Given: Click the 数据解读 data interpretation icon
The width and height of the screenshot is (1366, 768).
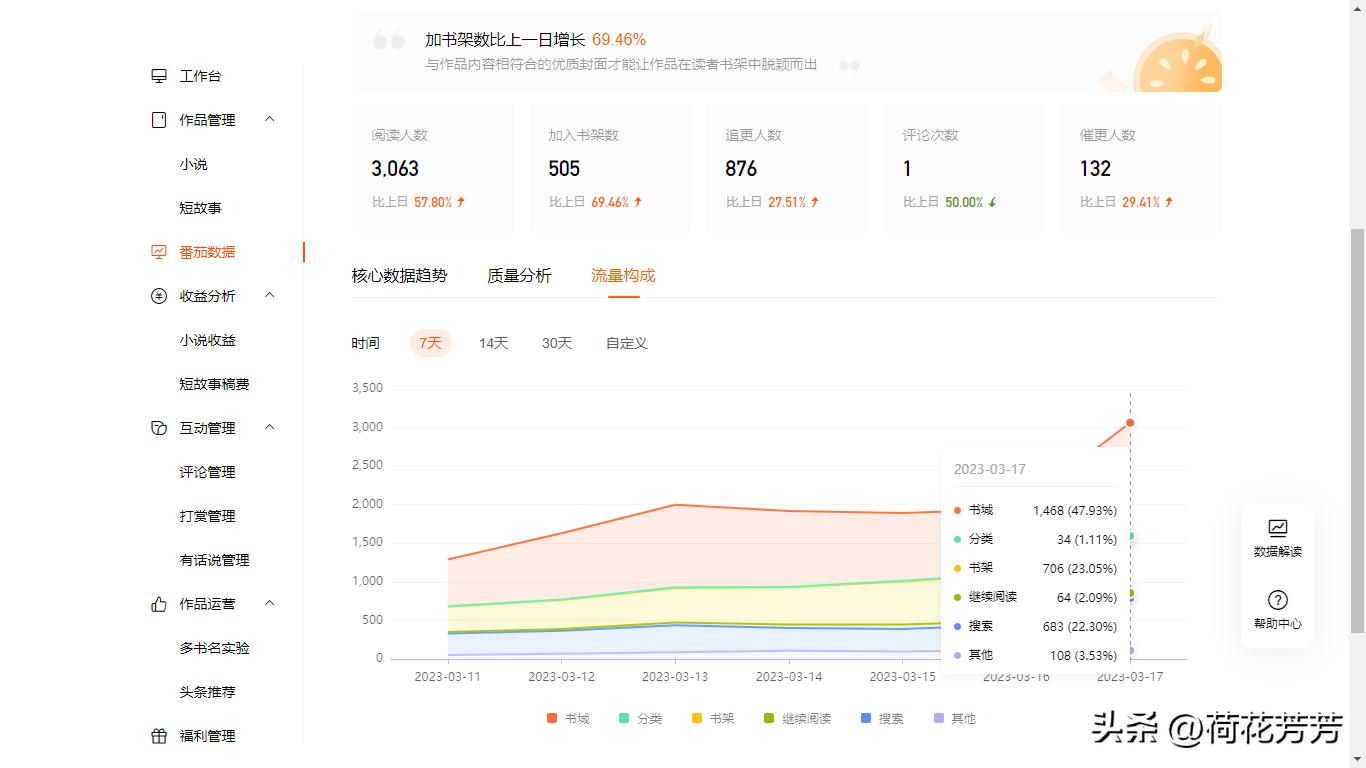Looking at the screenshot, I should pyautogui.click(x=1277, y=528).
